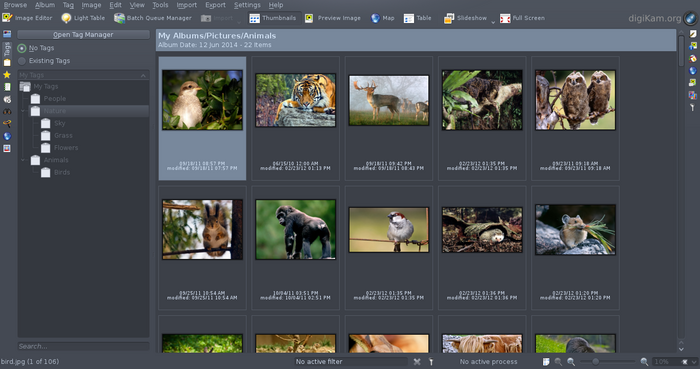Image resolution: width=700 pixels, height=369 pixels.
Task: Select the tiger thumbnail
Action: [296, 100]
